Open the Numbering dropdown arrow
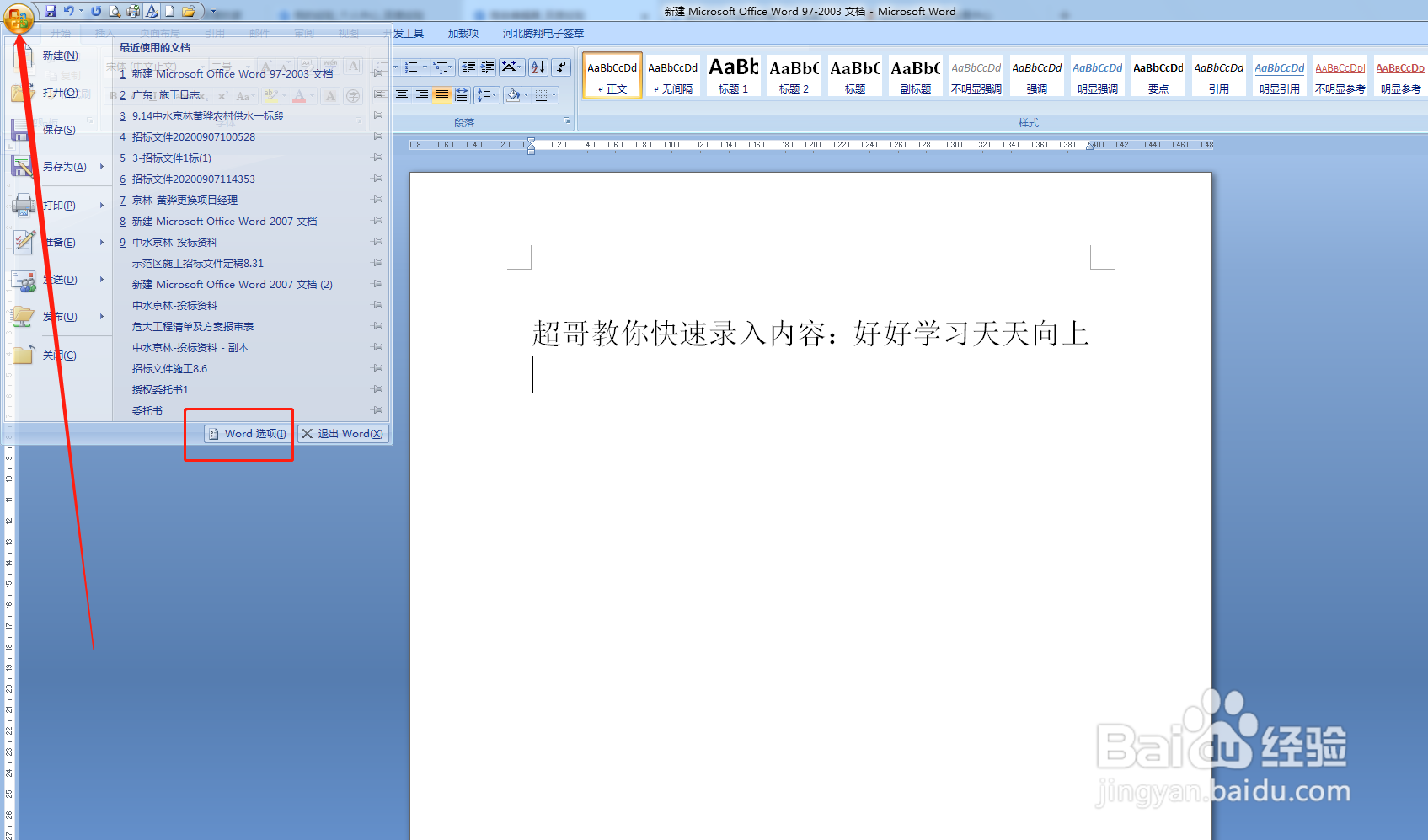Screen dimensions: 1428x840 click(x=425, y=67)
